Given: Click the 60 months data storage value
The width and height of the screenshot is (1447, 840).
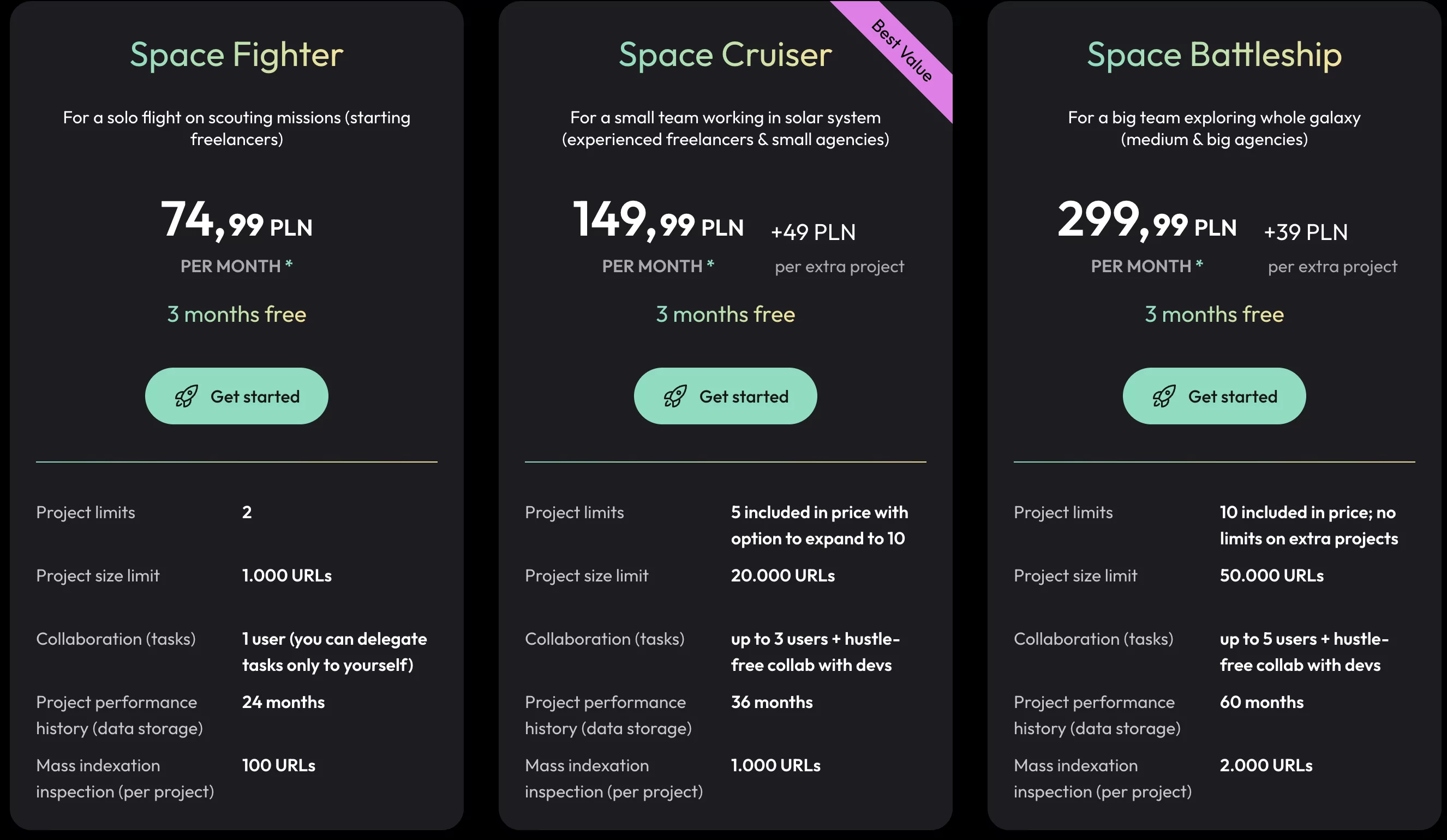Looking at the screenshot, I should tap(1261, 701).
